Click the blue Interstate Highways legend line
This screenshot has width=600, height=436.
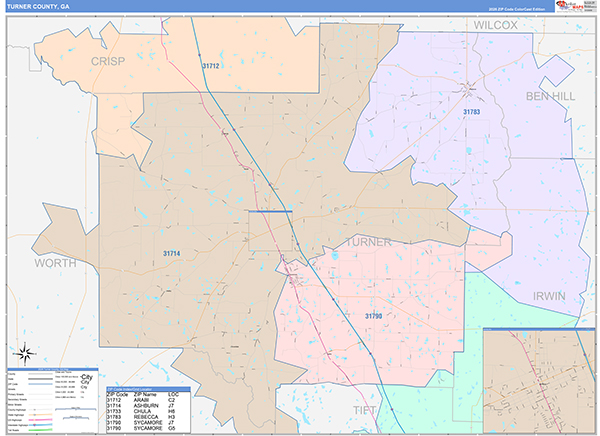40,425
